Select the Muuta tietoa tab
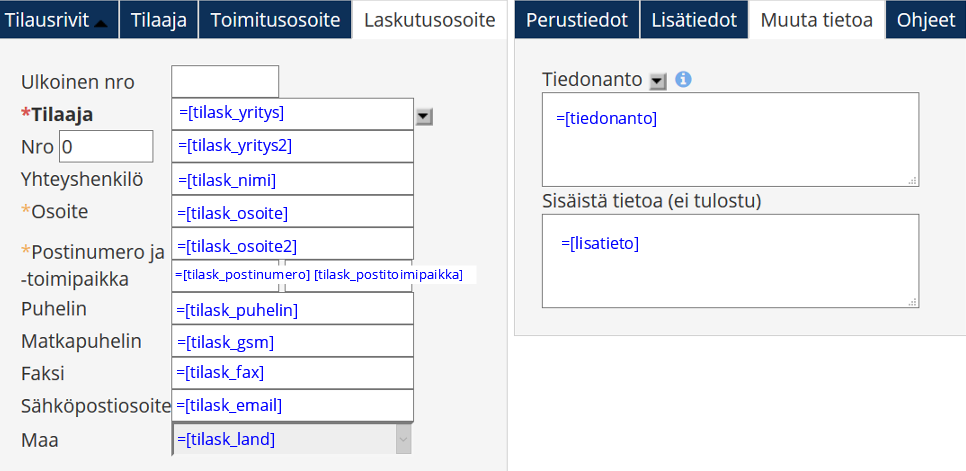The width and height of the screenshot is (966, 471). pos(816,20)
